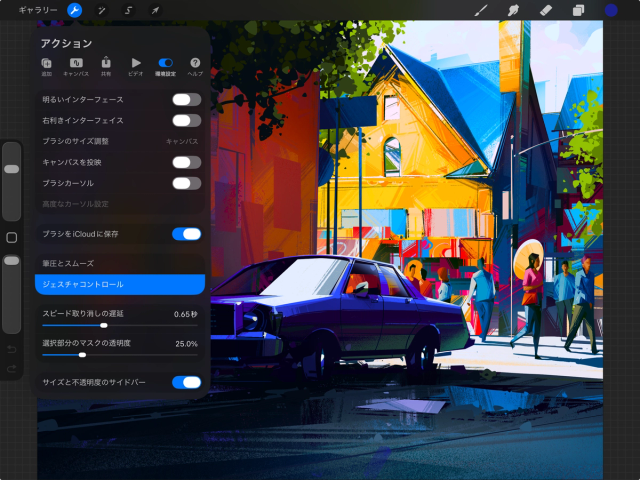Switch to the キャンバス tab
Viewport: 640px width, 480px height.
[x=76, y=67]
